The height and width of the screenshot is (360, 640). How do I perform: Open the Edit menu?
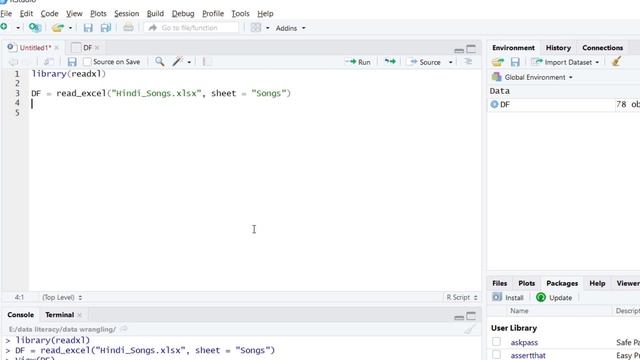[x=26, y=13]
